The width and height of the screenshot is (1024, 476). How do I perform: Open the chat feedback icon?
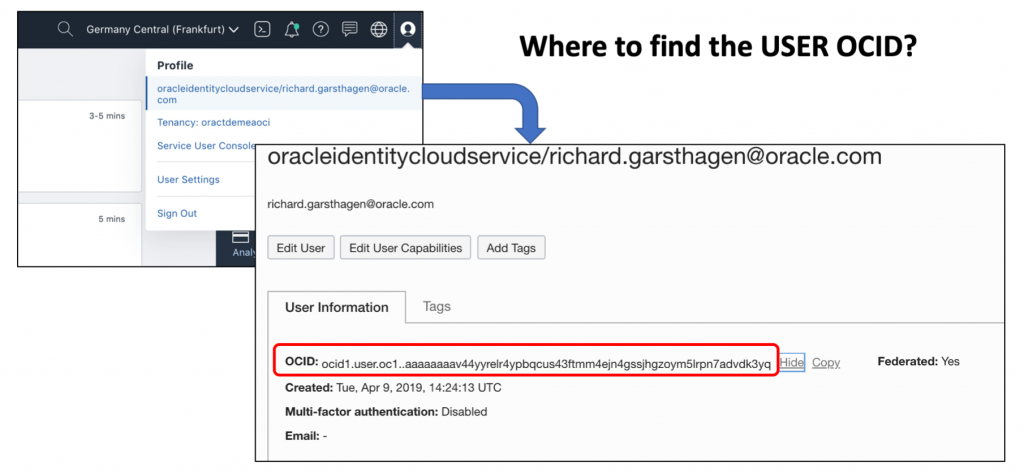350,29
